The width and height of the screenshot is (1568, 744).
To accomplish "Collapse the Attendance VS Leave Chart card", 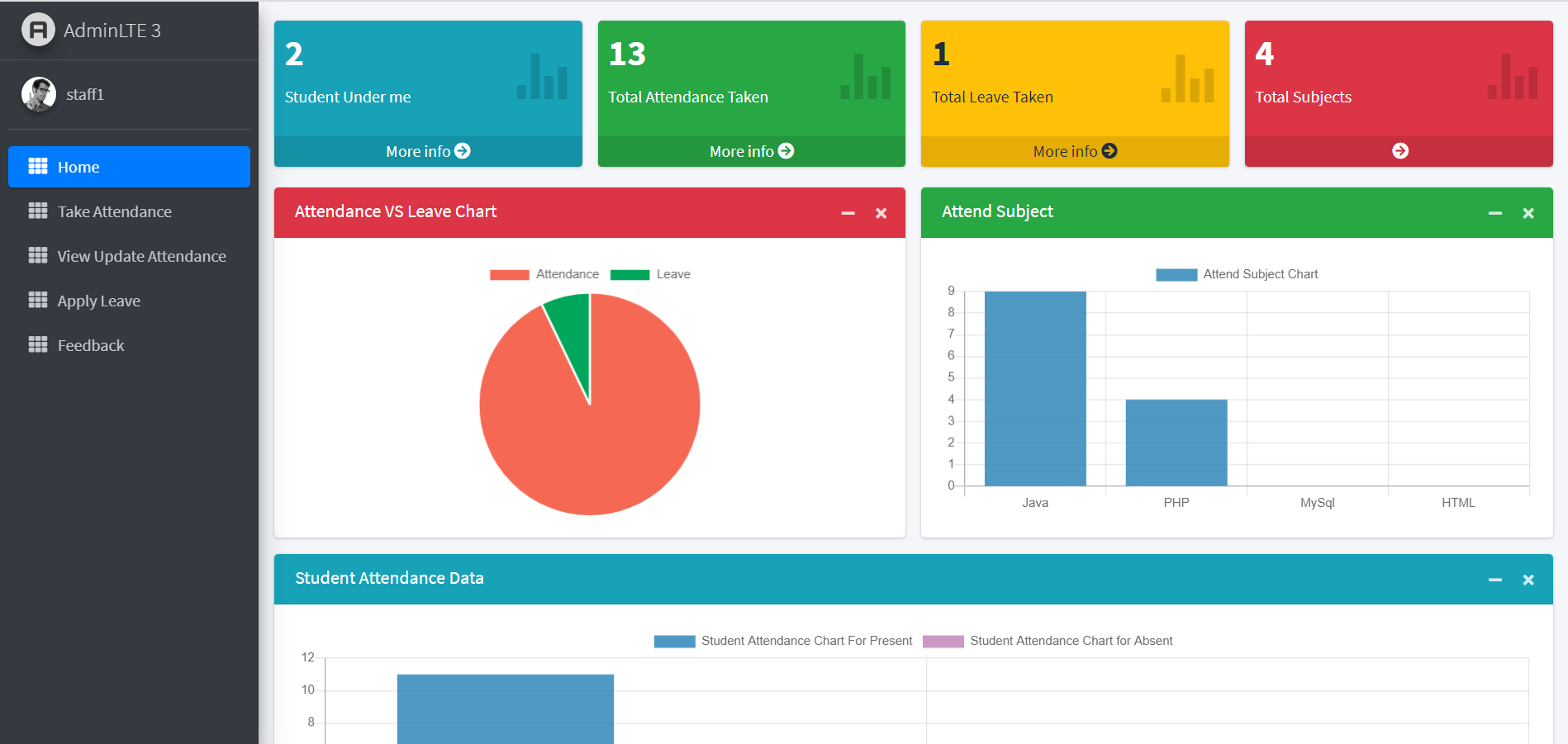I will (x=848, y=212).
